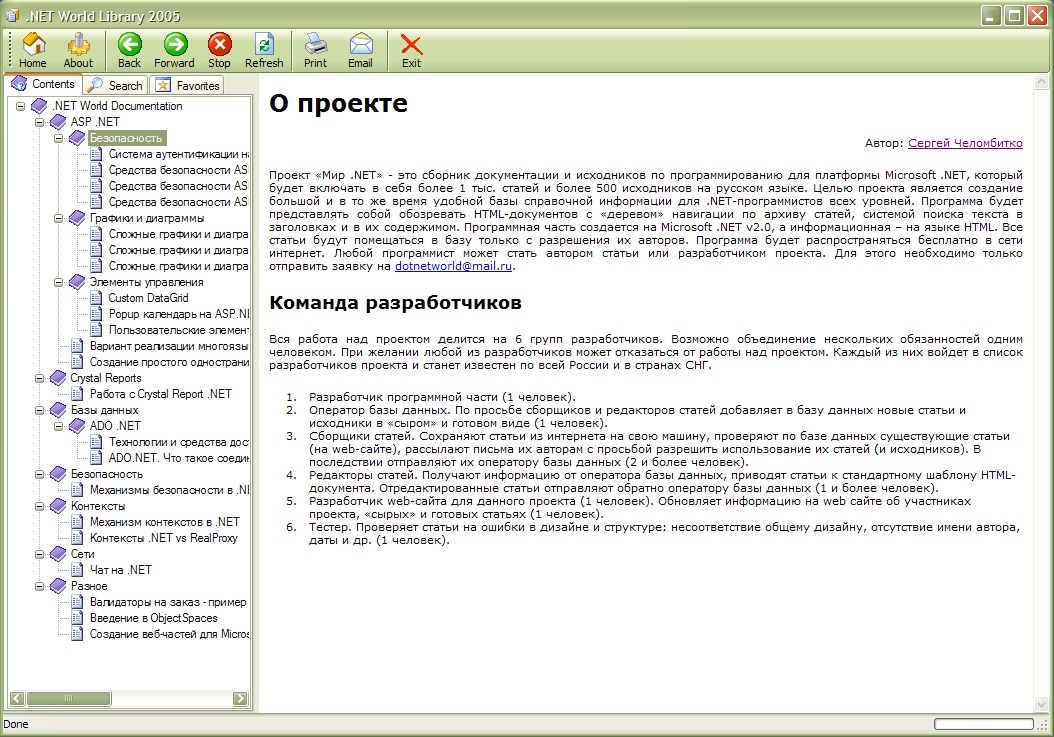Click the ASP .NET book icon
Screen dimensions: 1054x737
pos(58,122)
